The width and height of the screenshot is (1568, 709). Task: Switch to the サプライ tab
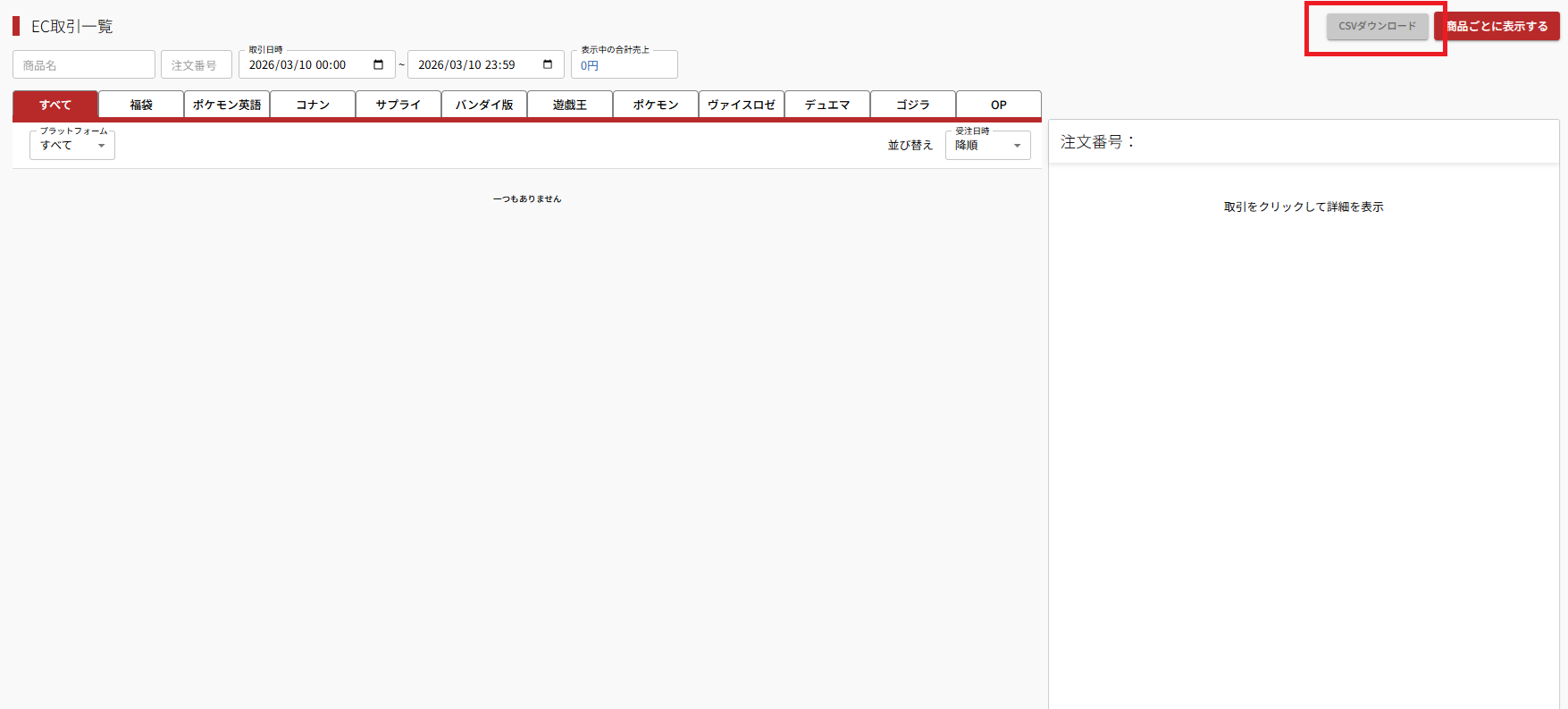coord(398,105)
